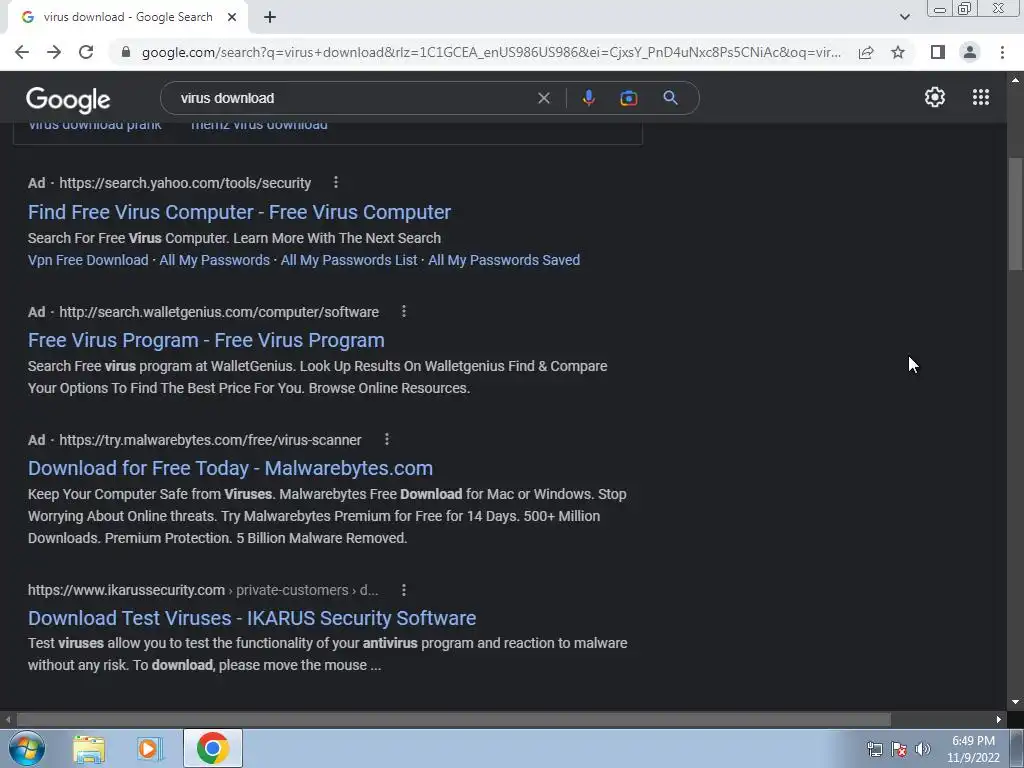Image resolution: width=1024 pixels, height=768 pixels.
Task: Open Windows Explorer from taskbar
Action: click(89, 749)
